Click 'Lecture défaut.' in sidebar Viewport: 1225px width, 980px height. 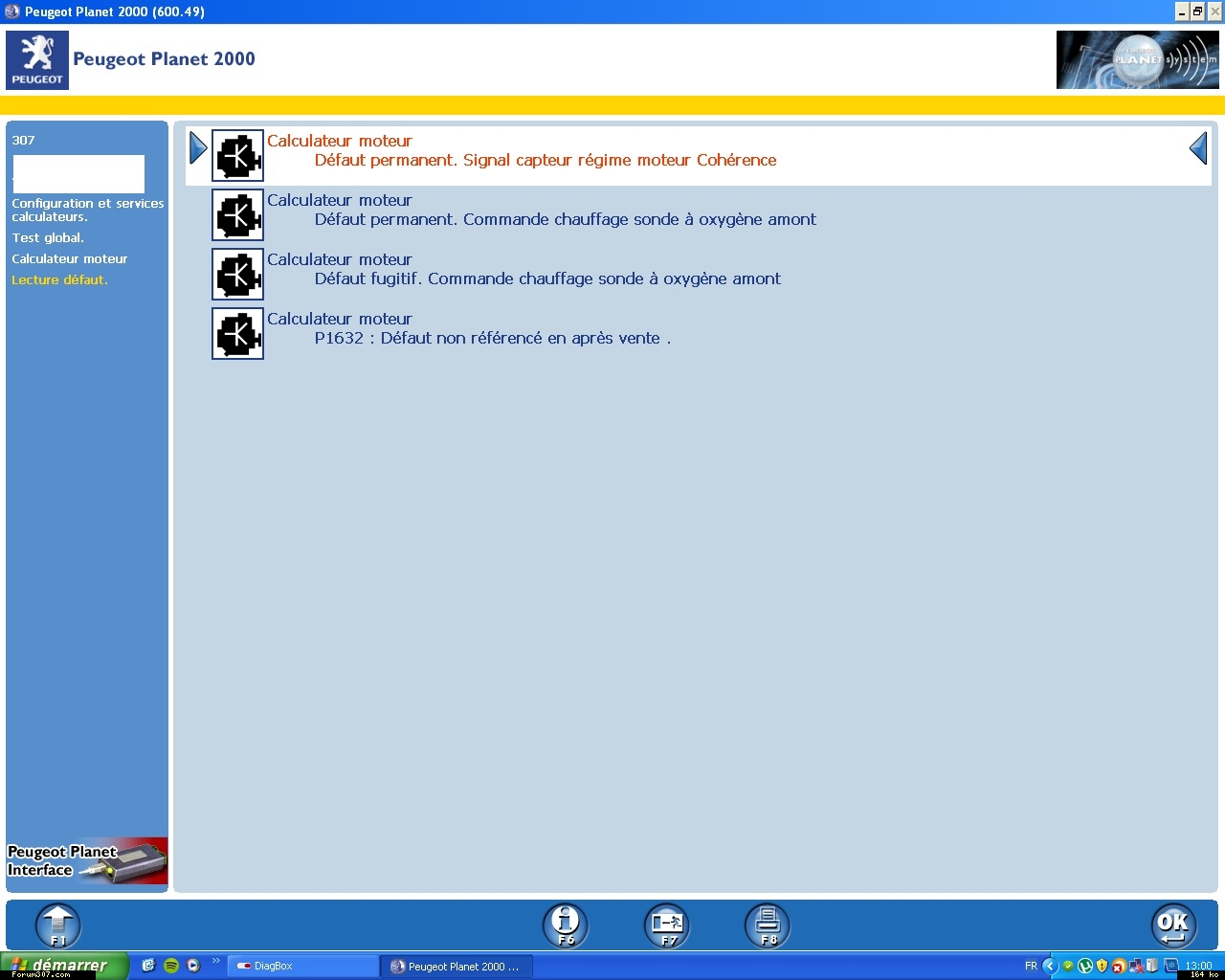(x=59, y=279)
